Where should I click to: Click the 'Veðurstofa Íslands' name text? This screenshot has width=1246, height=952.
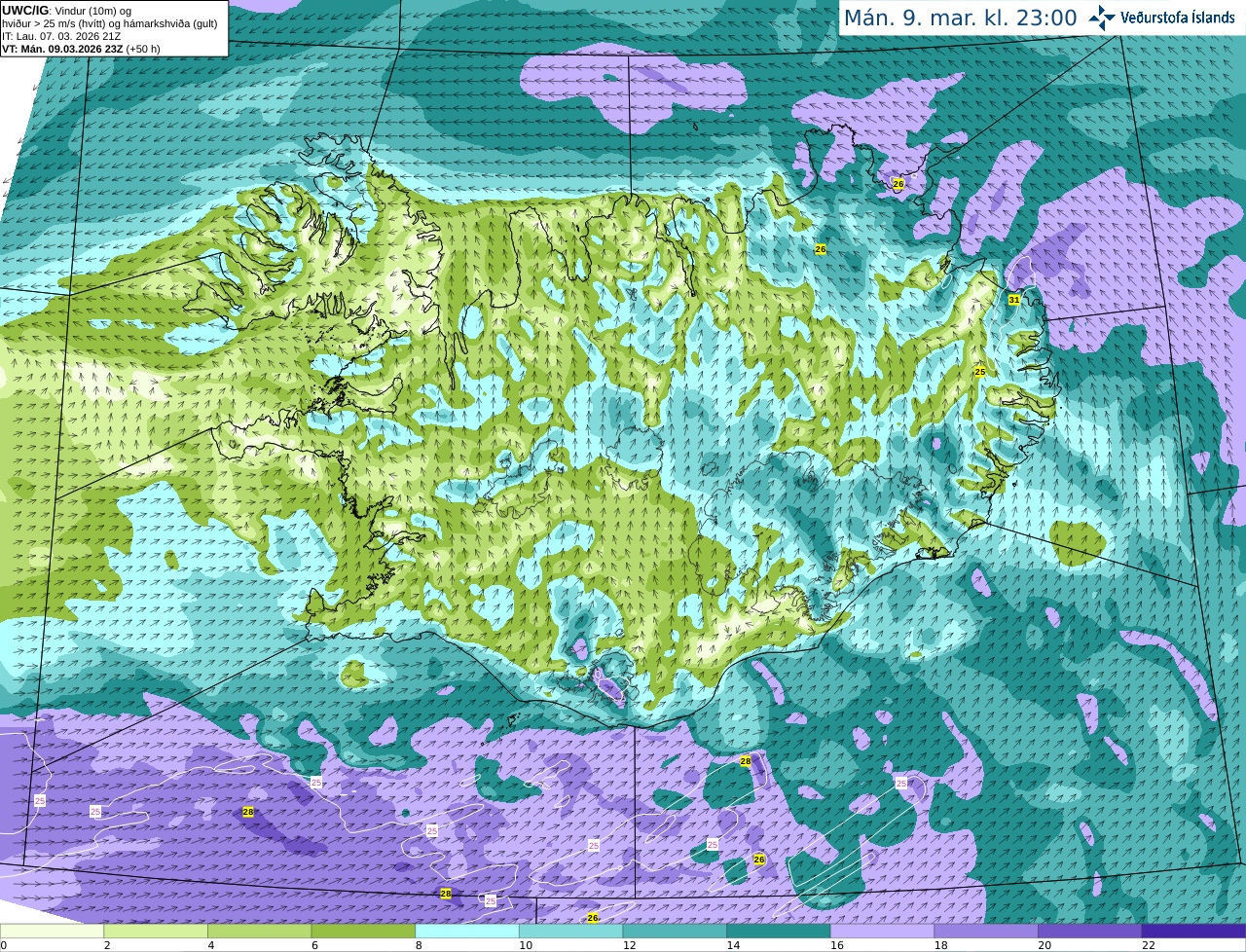click(1177, 18)
